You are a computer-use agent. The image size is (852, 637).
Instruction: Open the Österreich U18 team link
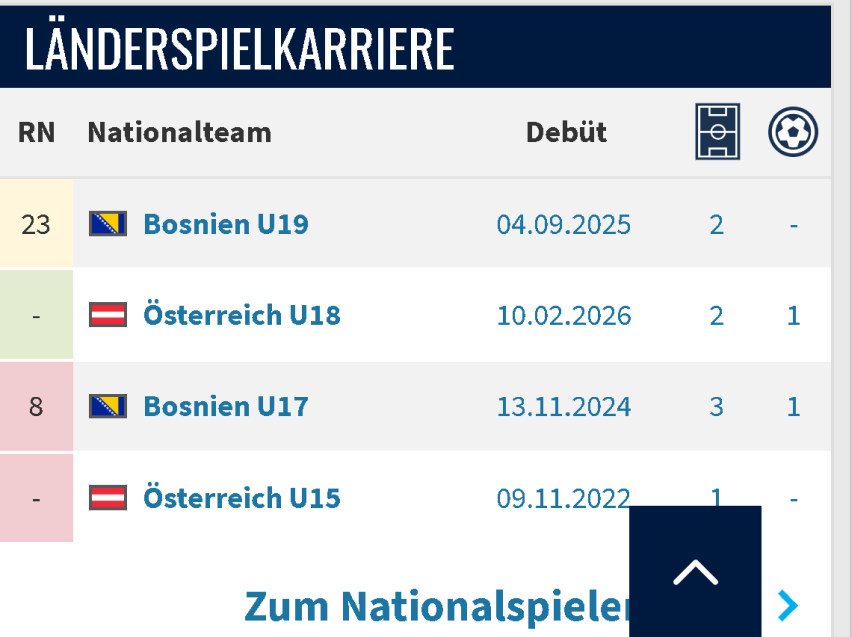coord(242,316)
